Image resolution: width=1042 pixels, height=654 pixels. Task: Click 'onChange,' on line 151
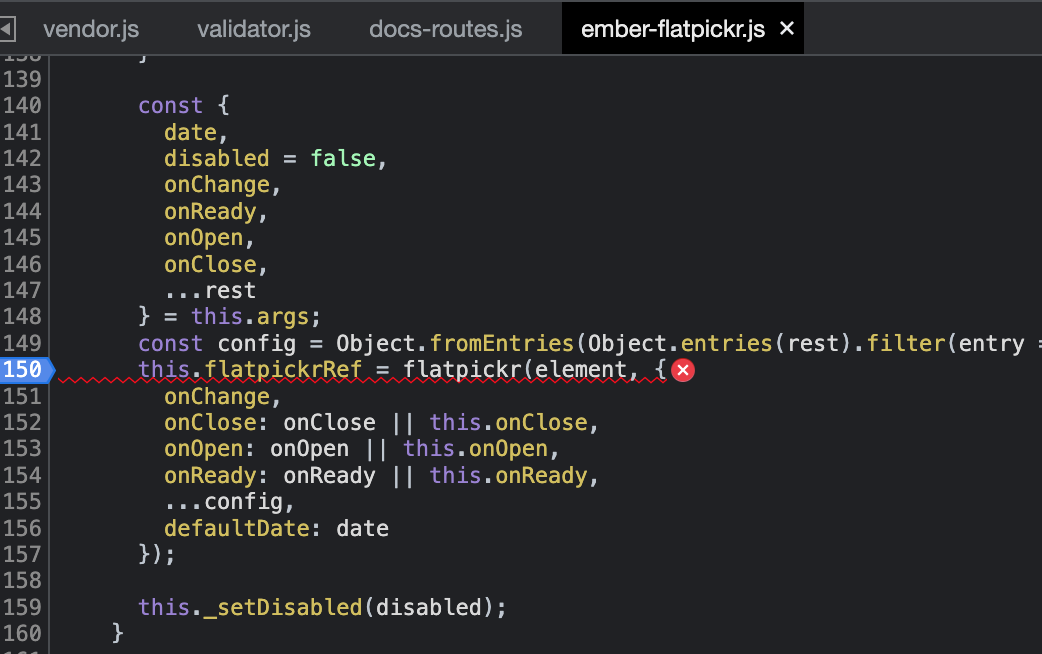click(x=223, y=397)
